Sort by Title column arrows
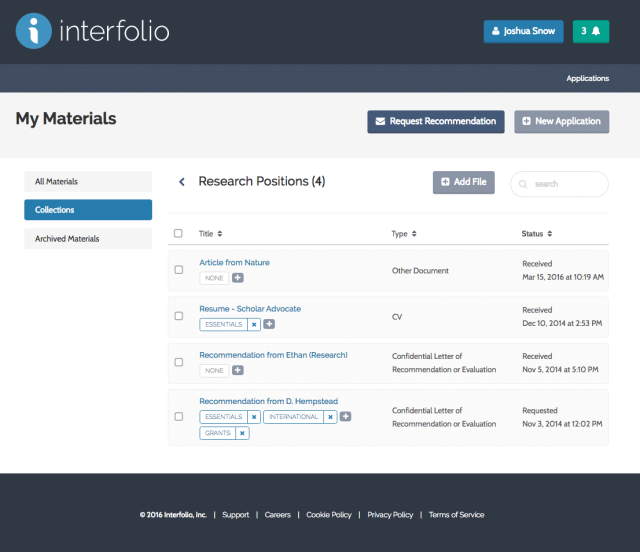The width and height of the screenshot is (640, 552). [x=220, y=234]
